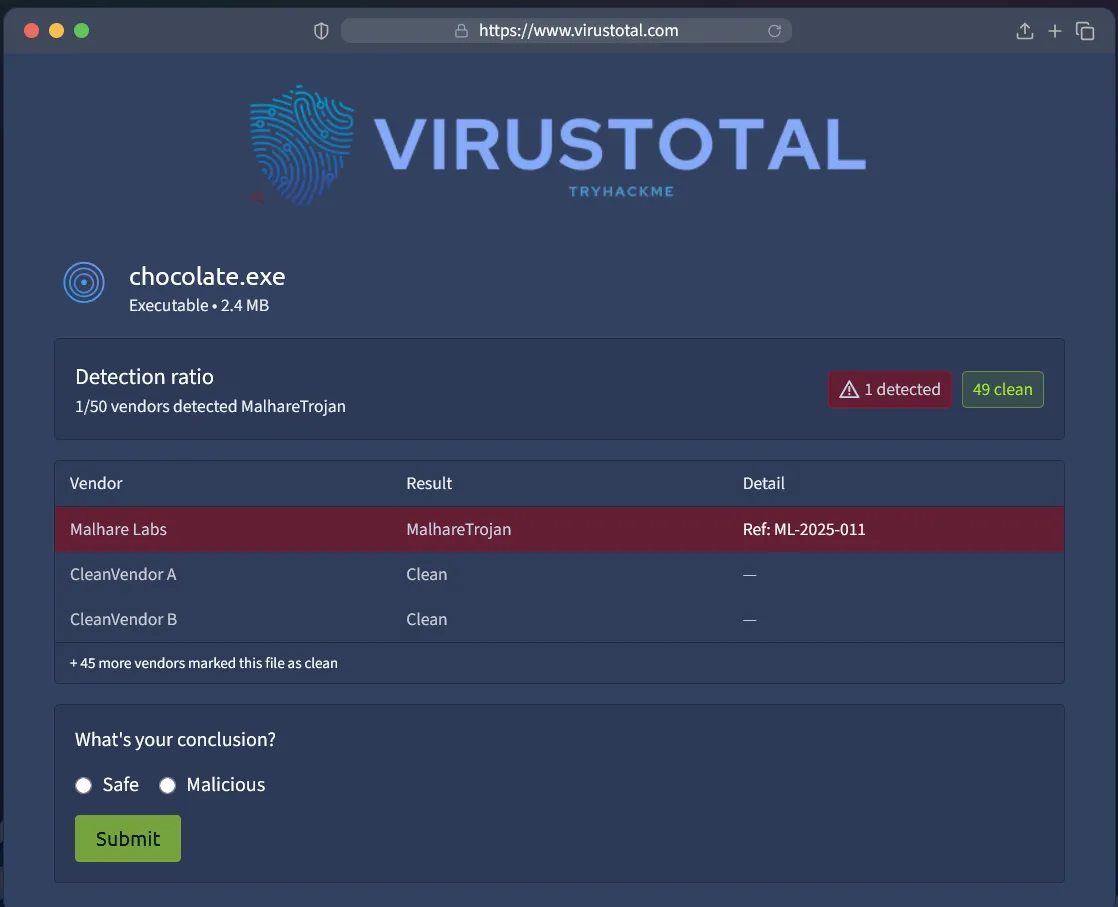Viewport: 1118px width, 907px height.
Task: Open the Share menu icon
Action: (x=1024, y=31)
